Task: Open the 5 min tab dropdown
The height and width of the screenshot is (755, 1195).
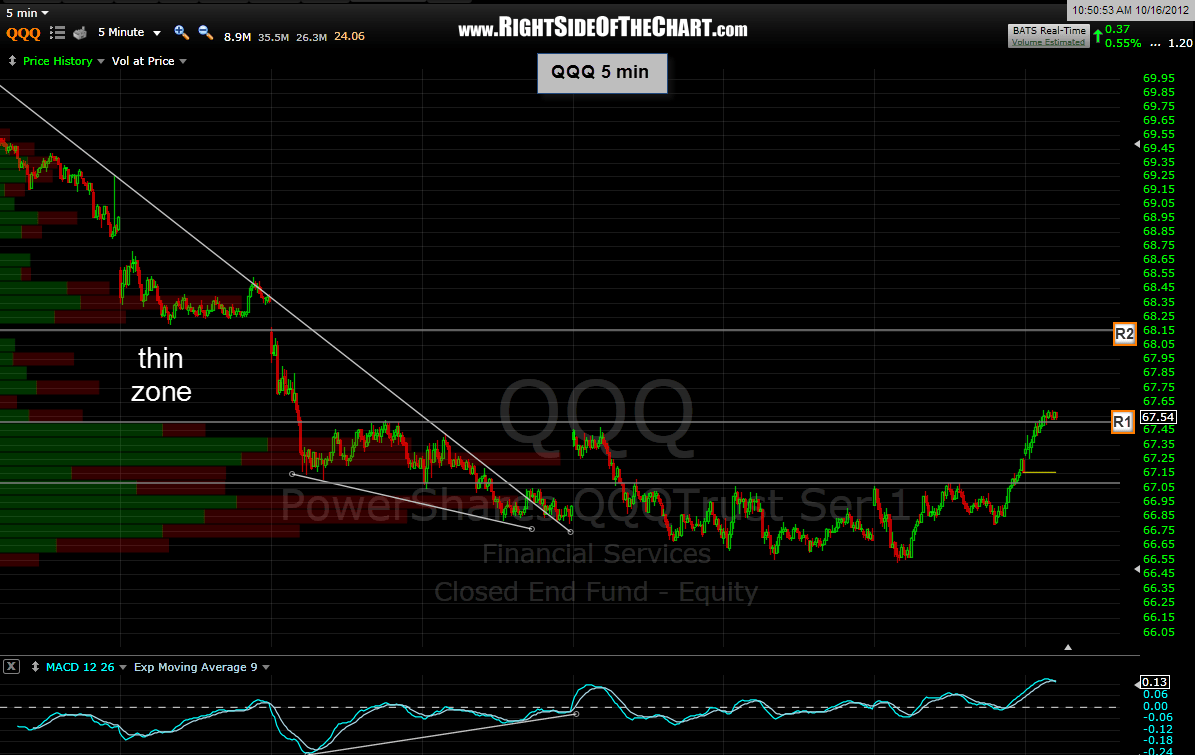Action: point(45,13)
